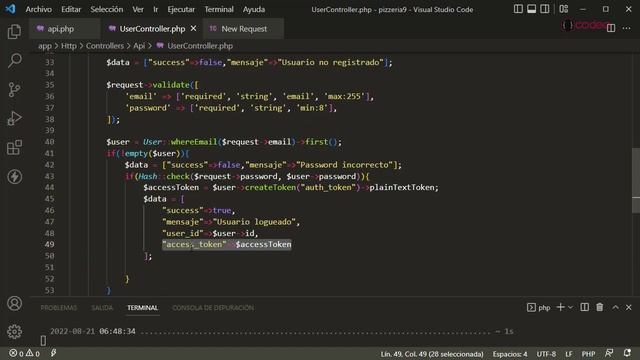Screen dimensions: 640x360
Task: Click Lín. 49, Col. 49 status entry
Action: [x=432, y=354]
